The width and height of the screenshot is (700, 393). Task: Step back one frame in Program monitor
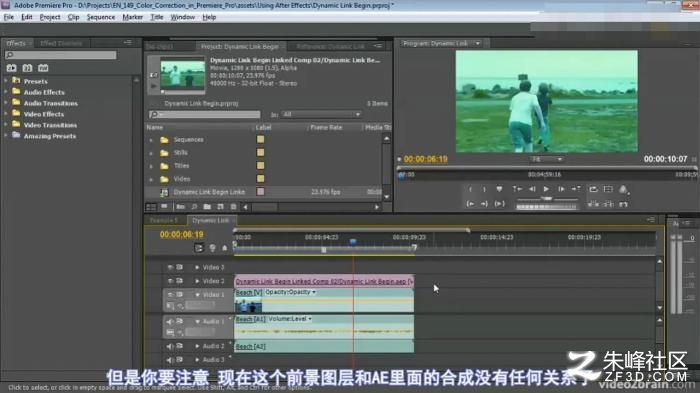pos(532,189)
